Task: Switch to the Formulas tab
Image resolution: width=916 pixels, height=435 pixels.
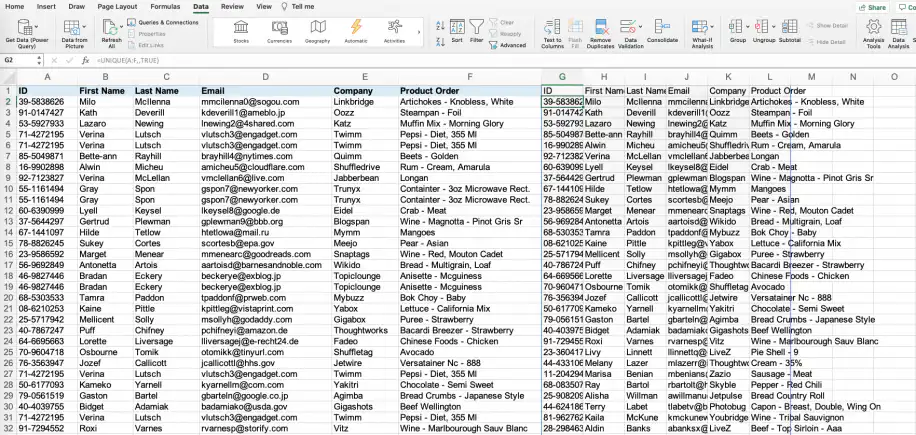Action: 165,6
